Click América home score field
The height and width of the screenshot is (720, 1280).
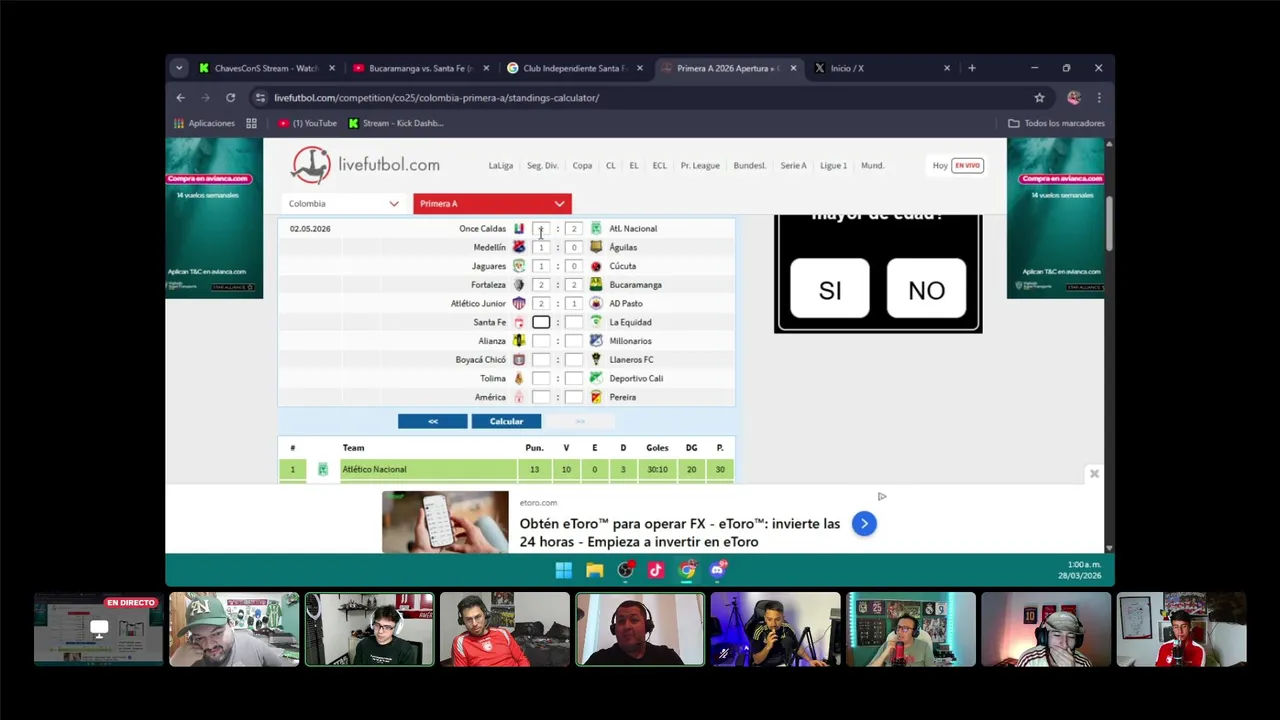click(x=541, y=397)
